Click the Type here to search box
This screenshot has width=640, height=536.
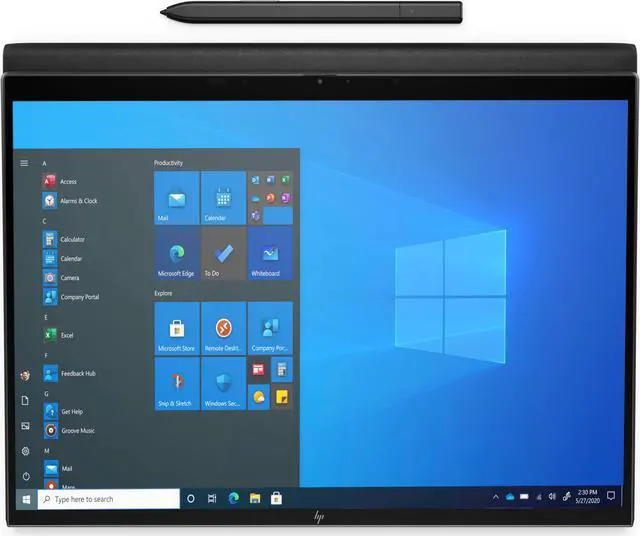(110, 498)
